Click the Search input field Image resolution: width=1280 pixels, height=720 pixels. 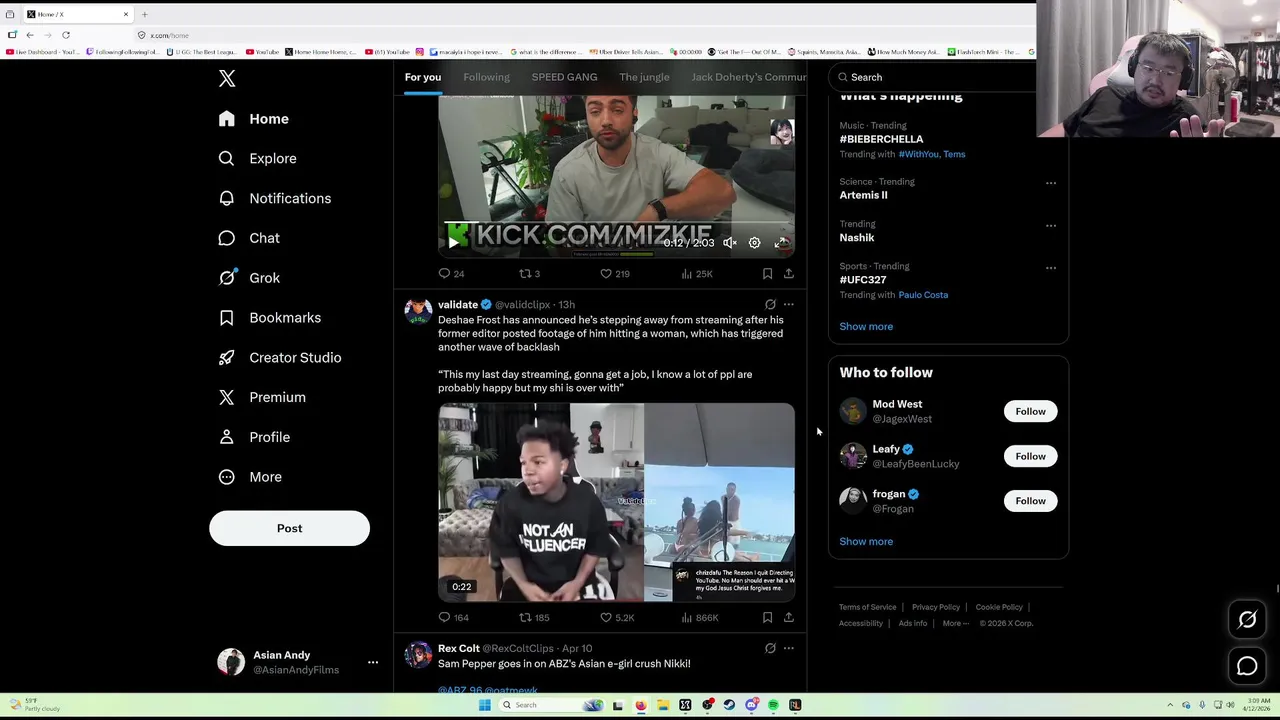click(x=935, y=77)
